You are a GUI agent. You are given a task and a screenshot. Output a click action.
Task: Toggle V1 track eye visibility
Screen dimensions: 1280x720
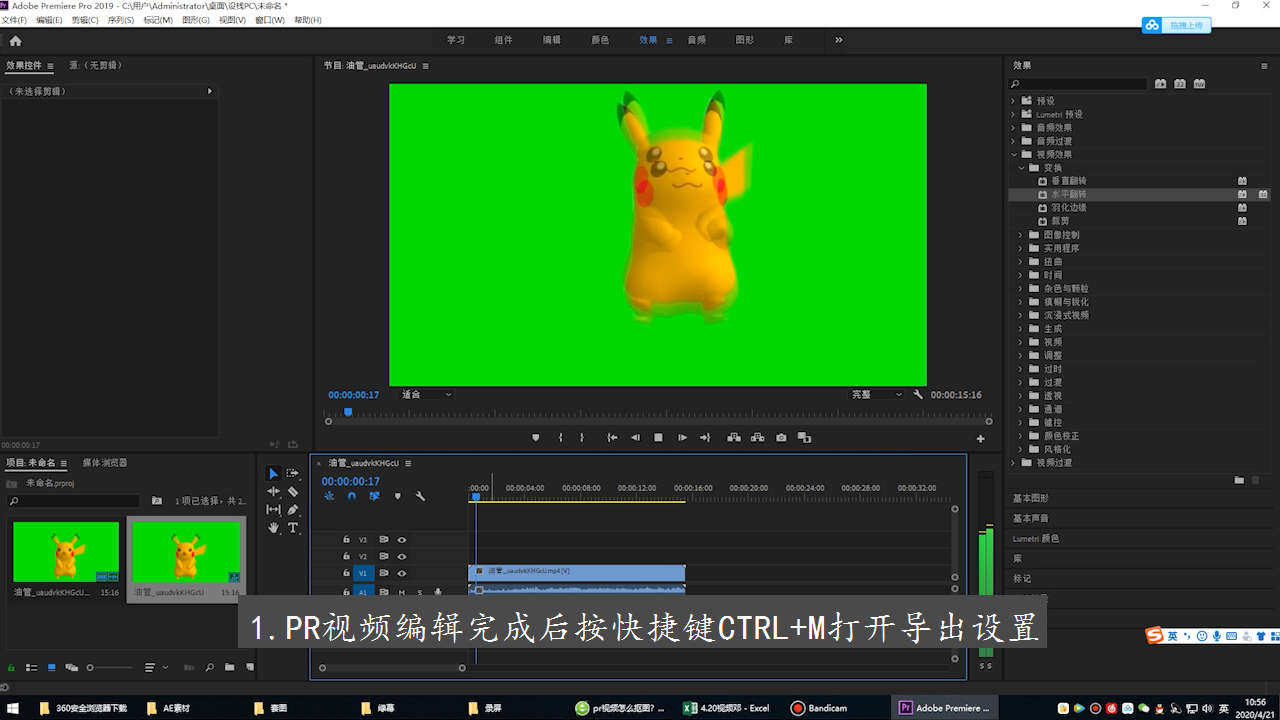[x=402, y=573]
